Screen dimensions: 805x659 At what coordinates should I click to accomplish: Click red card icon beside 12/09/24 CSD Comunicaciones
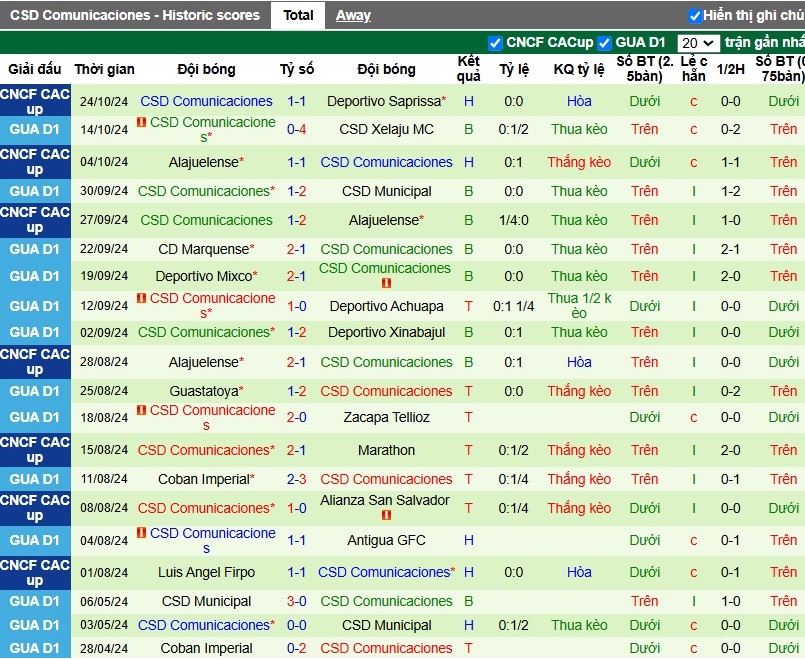(x=142, y=298)
